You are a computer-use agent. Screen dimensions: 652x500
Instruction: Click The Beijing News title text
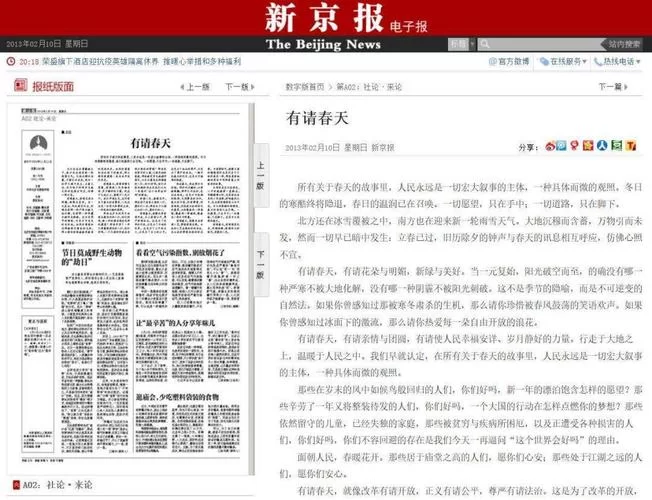coord(323,44)
